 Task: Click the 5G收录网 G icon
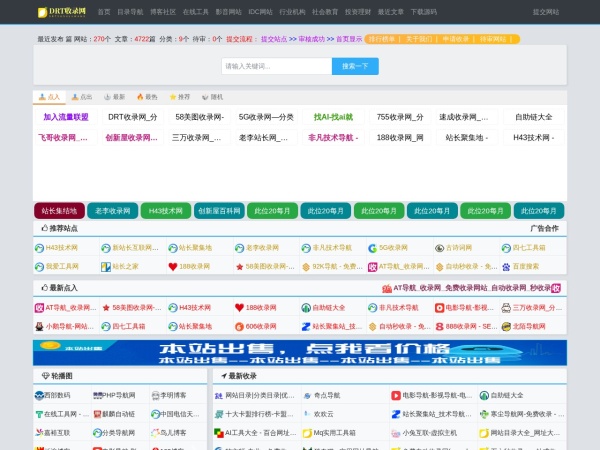click(373, 248)
